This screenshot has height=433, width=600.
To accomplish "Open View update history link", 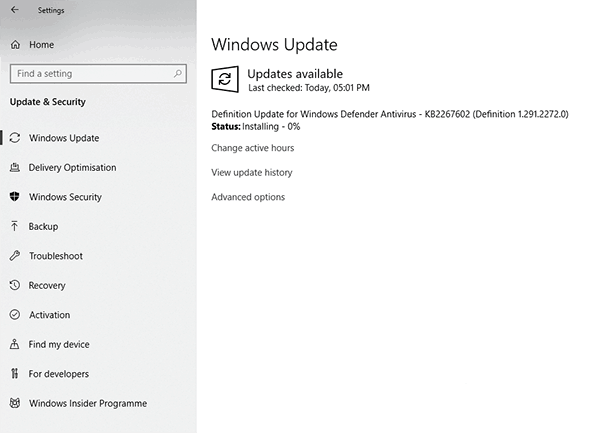I will pos(251,172).
